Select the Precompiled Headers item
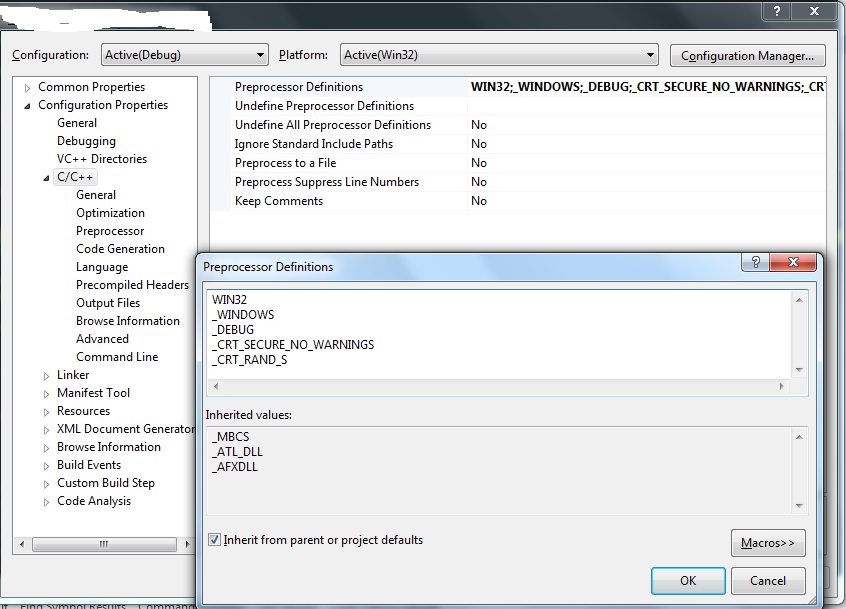Screen dimensions: 846x609 [133, 285]
